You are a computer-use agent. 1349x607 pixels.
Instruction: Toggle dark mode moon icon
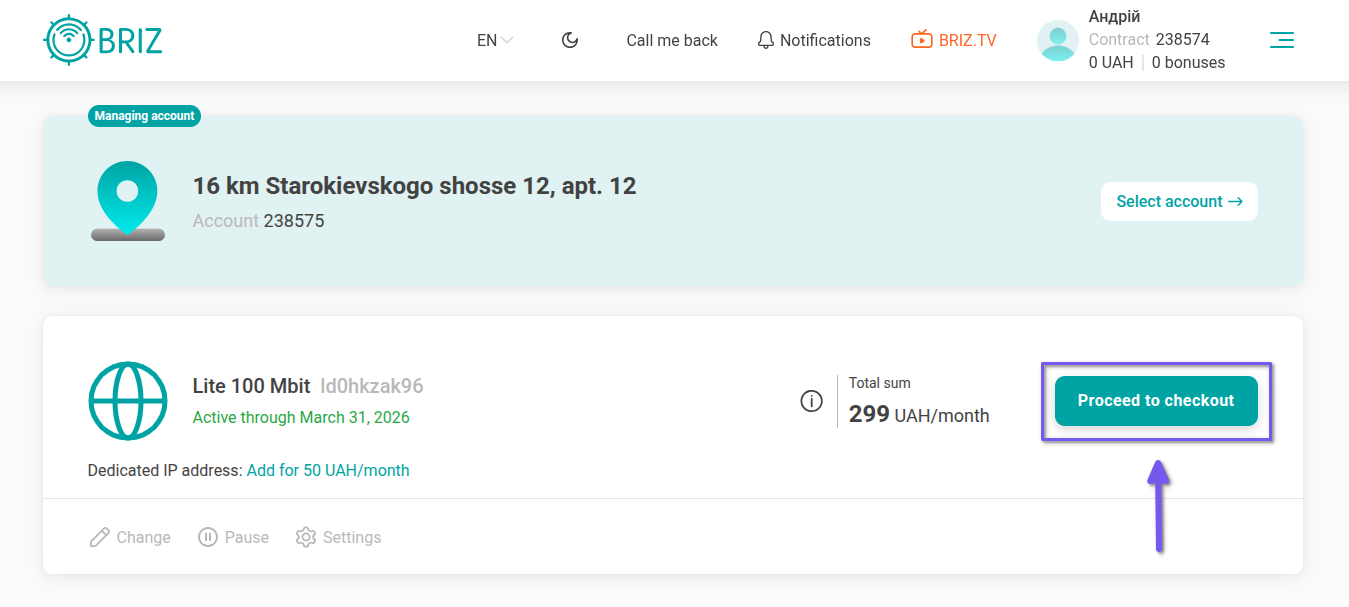pyautogui.click(x=570, y=40)
